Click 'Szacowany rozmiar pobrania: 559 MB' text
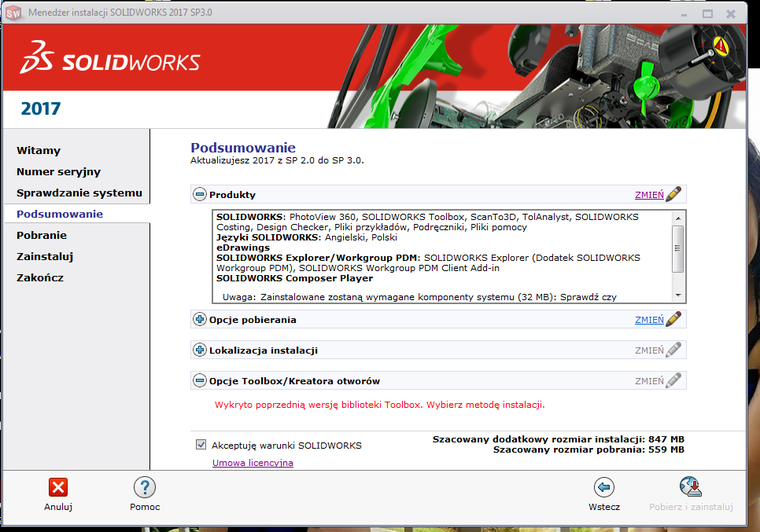 point(589,450)
